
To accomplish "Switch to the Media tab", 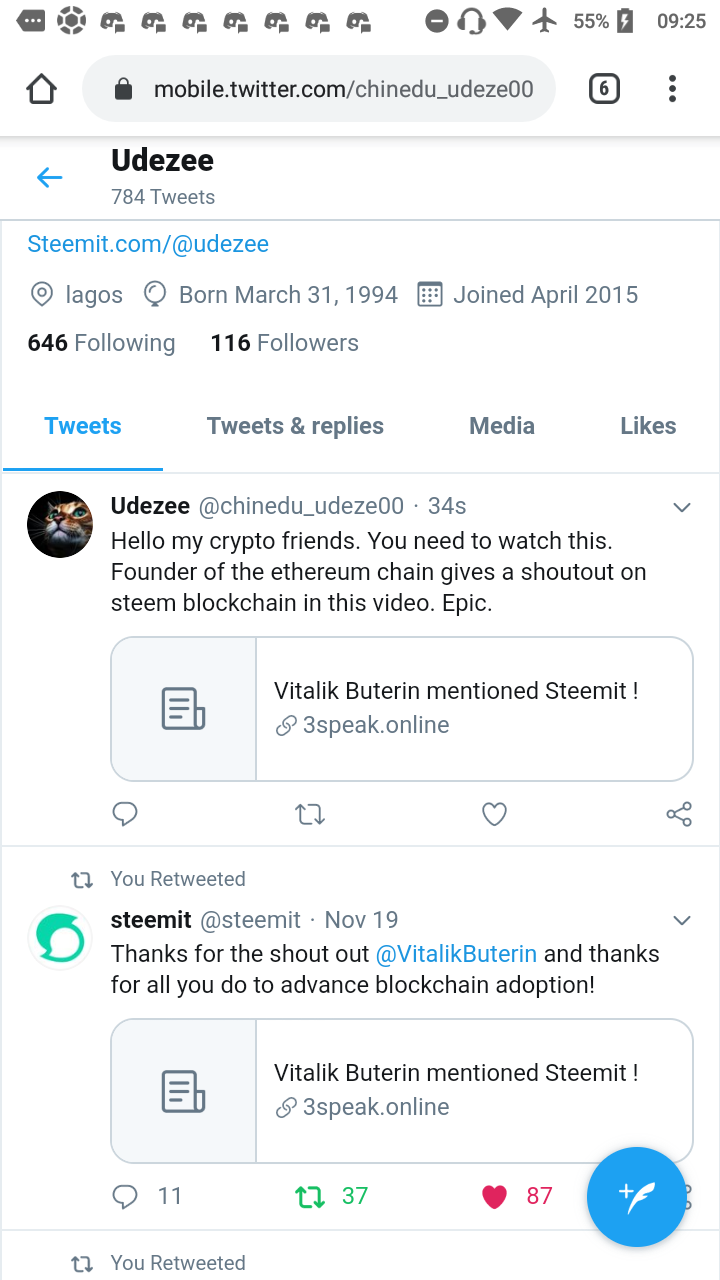I will [x=502, y=426].
